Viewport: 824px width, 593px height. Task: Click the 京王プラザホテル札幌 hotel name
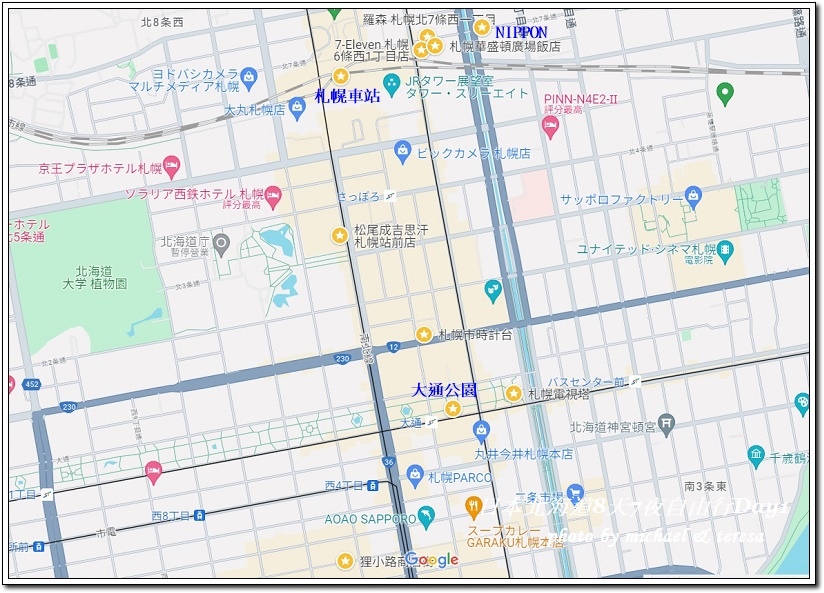[x=100, y=168]
